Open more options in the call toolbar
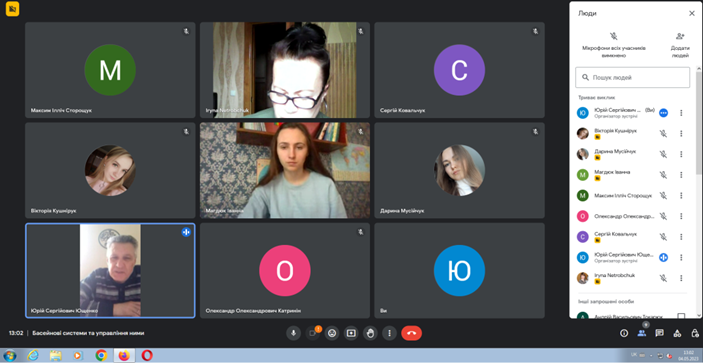 pyautogui.click(x=390, y=333)
